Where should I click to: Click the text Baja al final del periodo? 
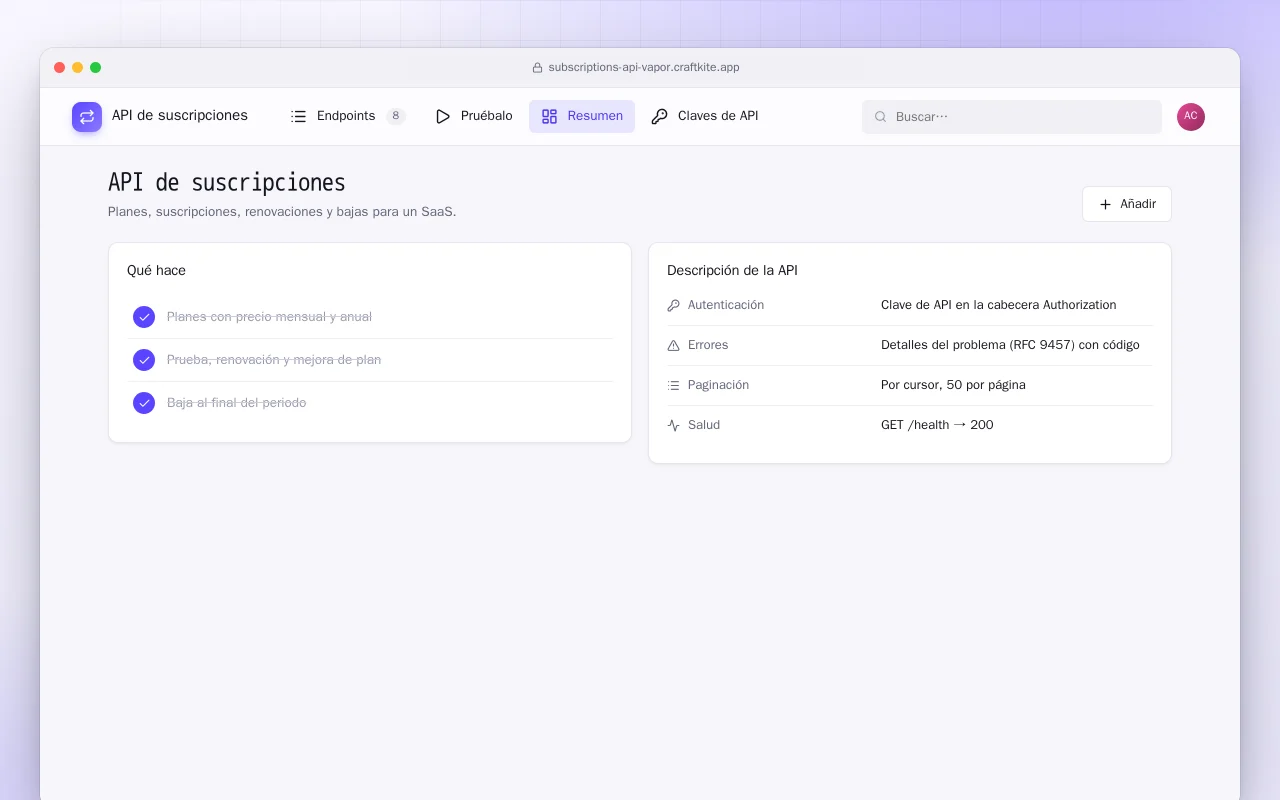pos(236,403)
